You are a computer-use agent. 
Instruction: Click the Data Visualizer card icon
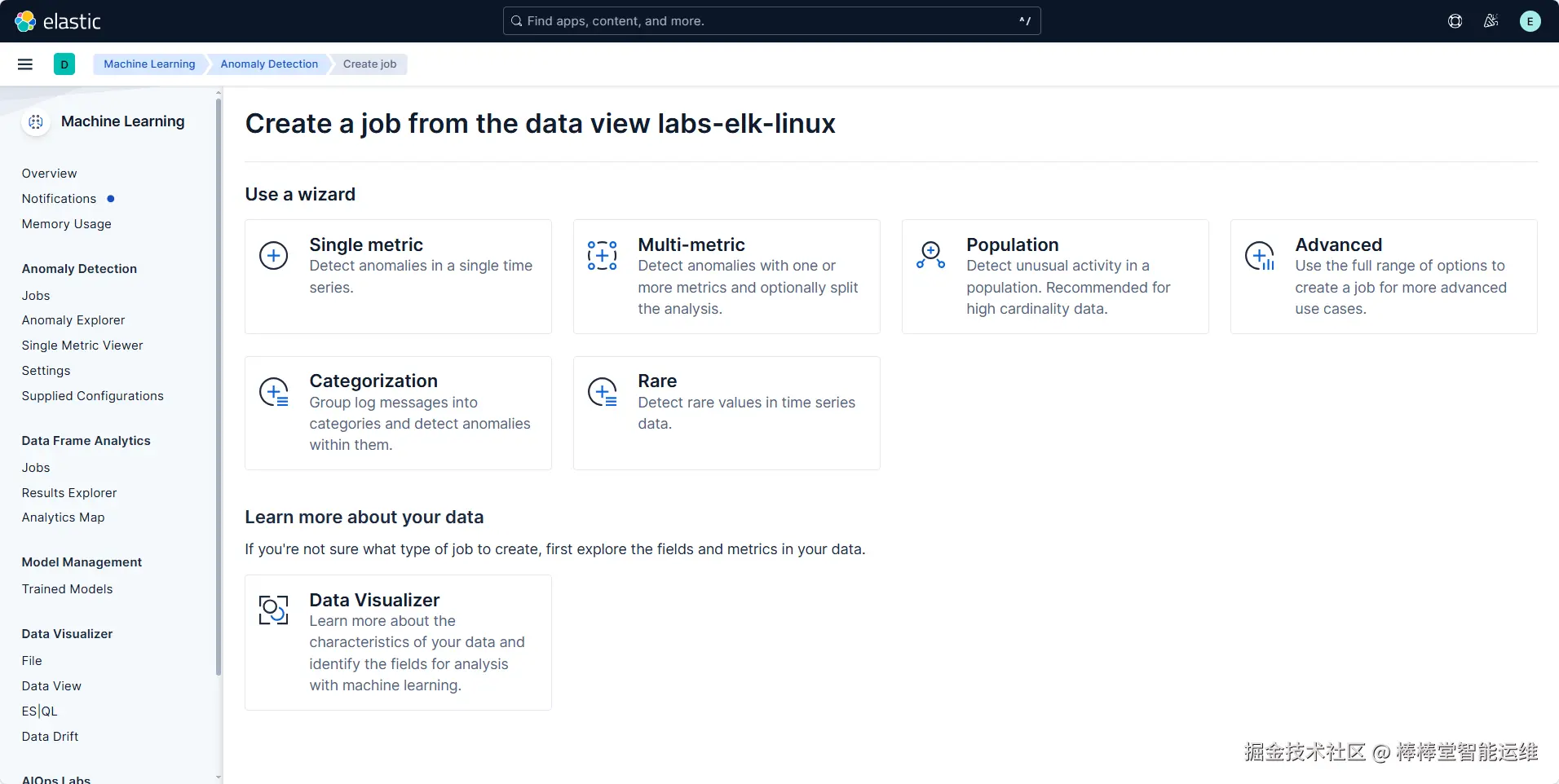click(x=274, y=610)
